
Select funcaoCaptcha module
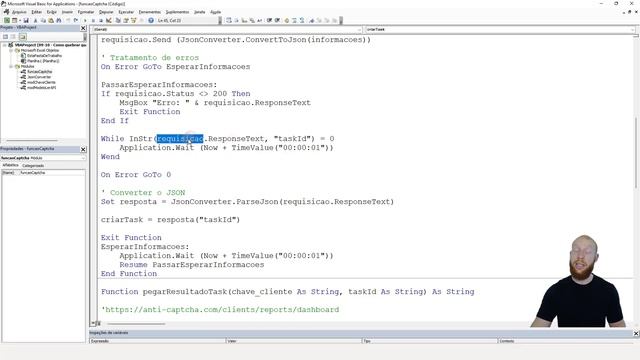(39, 71)
